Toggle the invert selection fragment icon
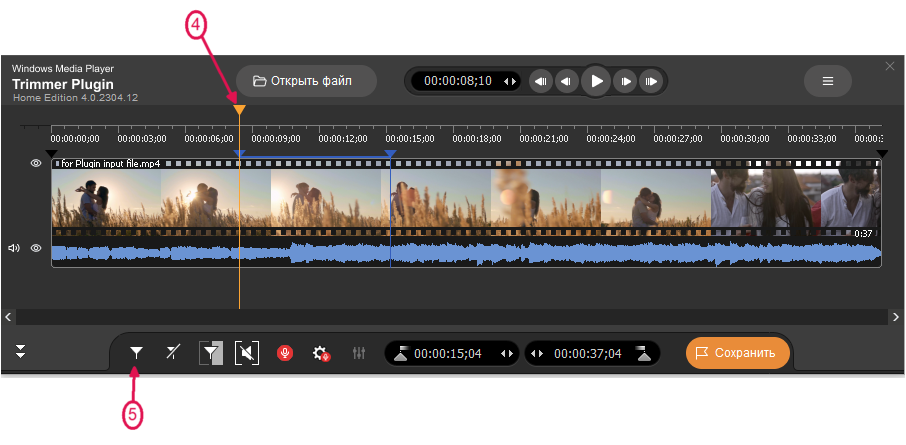The height and width of the screenshot is (445, 906). click(x=211, y=353)
